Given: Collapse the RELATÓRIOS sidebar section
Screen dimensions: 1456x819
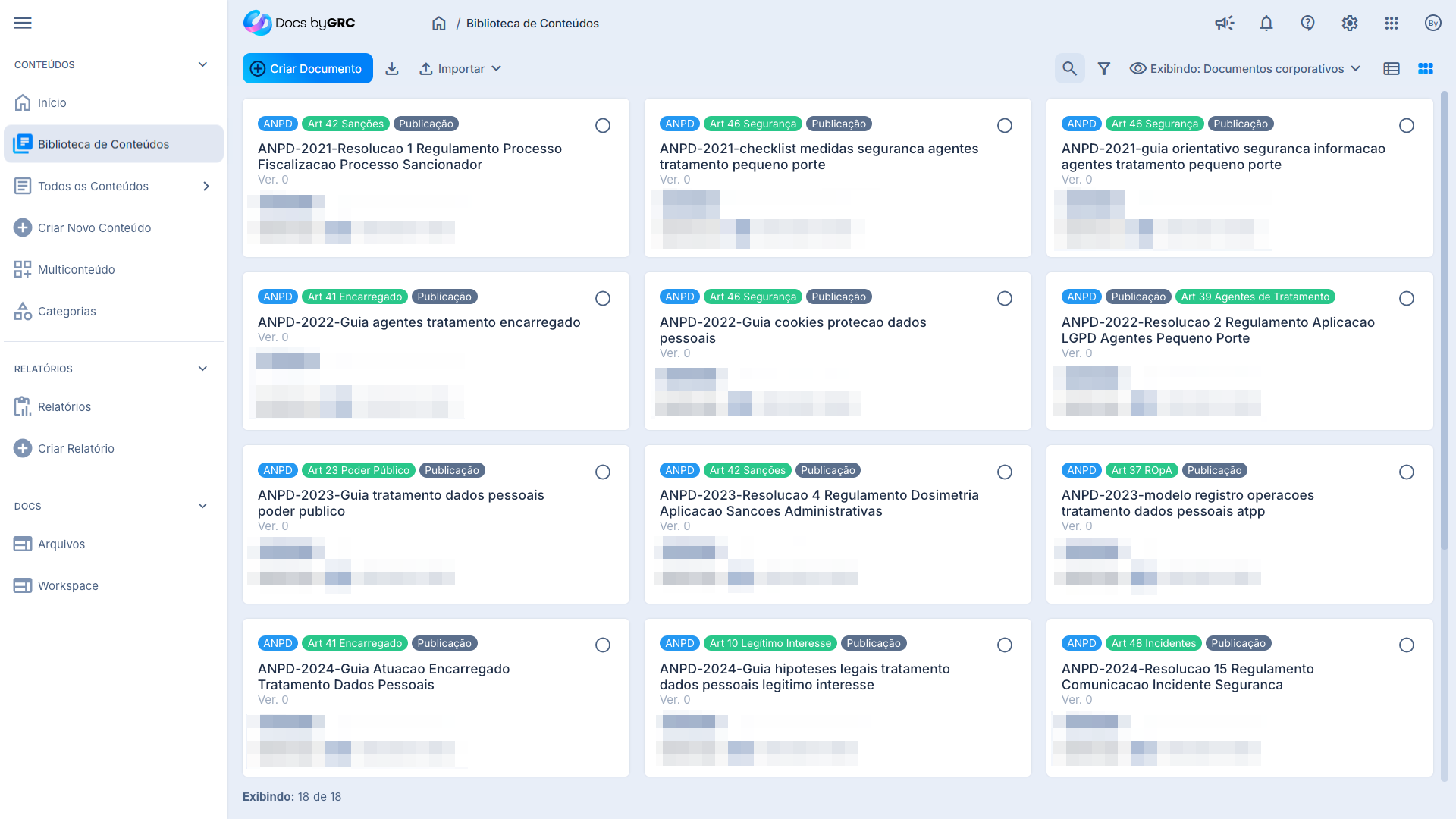Looking at the screenshot, I should point(202,369).
